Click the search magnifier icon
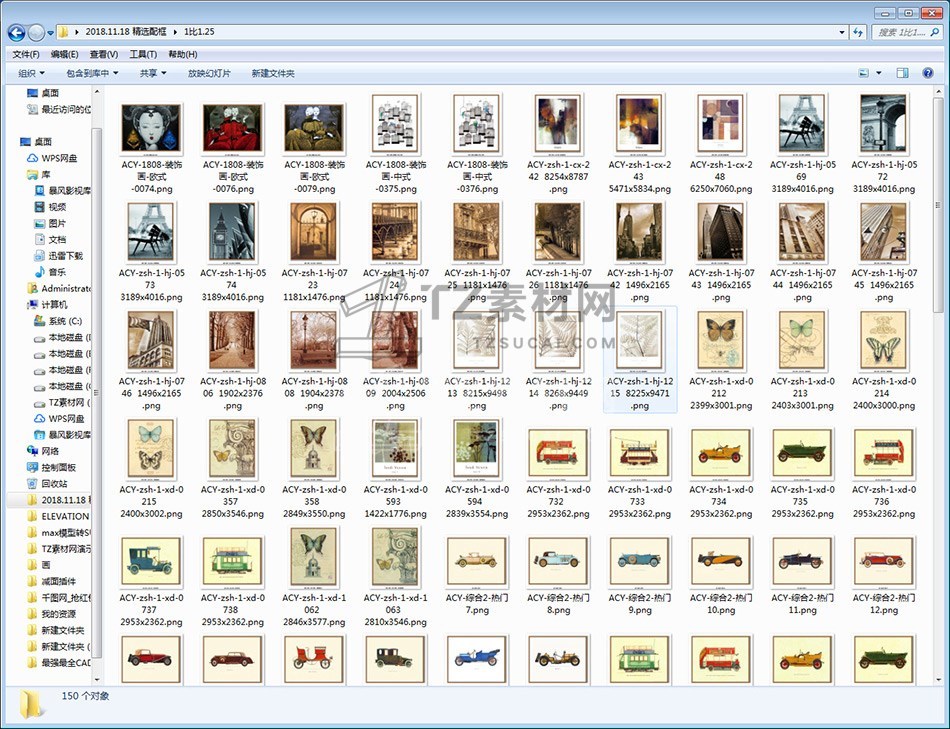Image resolution: width=950 pixels, height=729 pixels. click(x=935, y=32)
